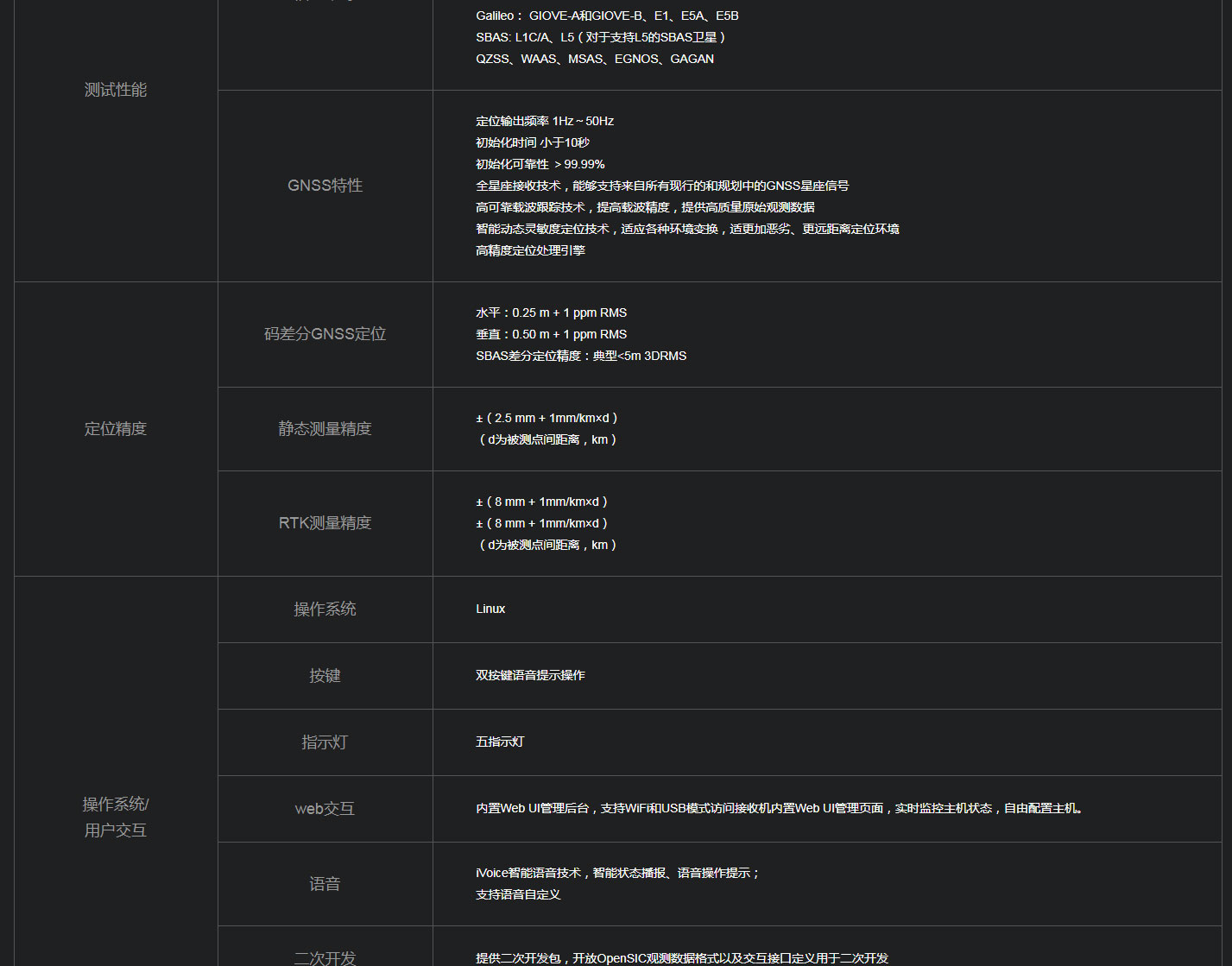Click the first ±(8 mm + 1mm/km×d) line
This screenshot has width=1232, height=966.
click(542, 502)
